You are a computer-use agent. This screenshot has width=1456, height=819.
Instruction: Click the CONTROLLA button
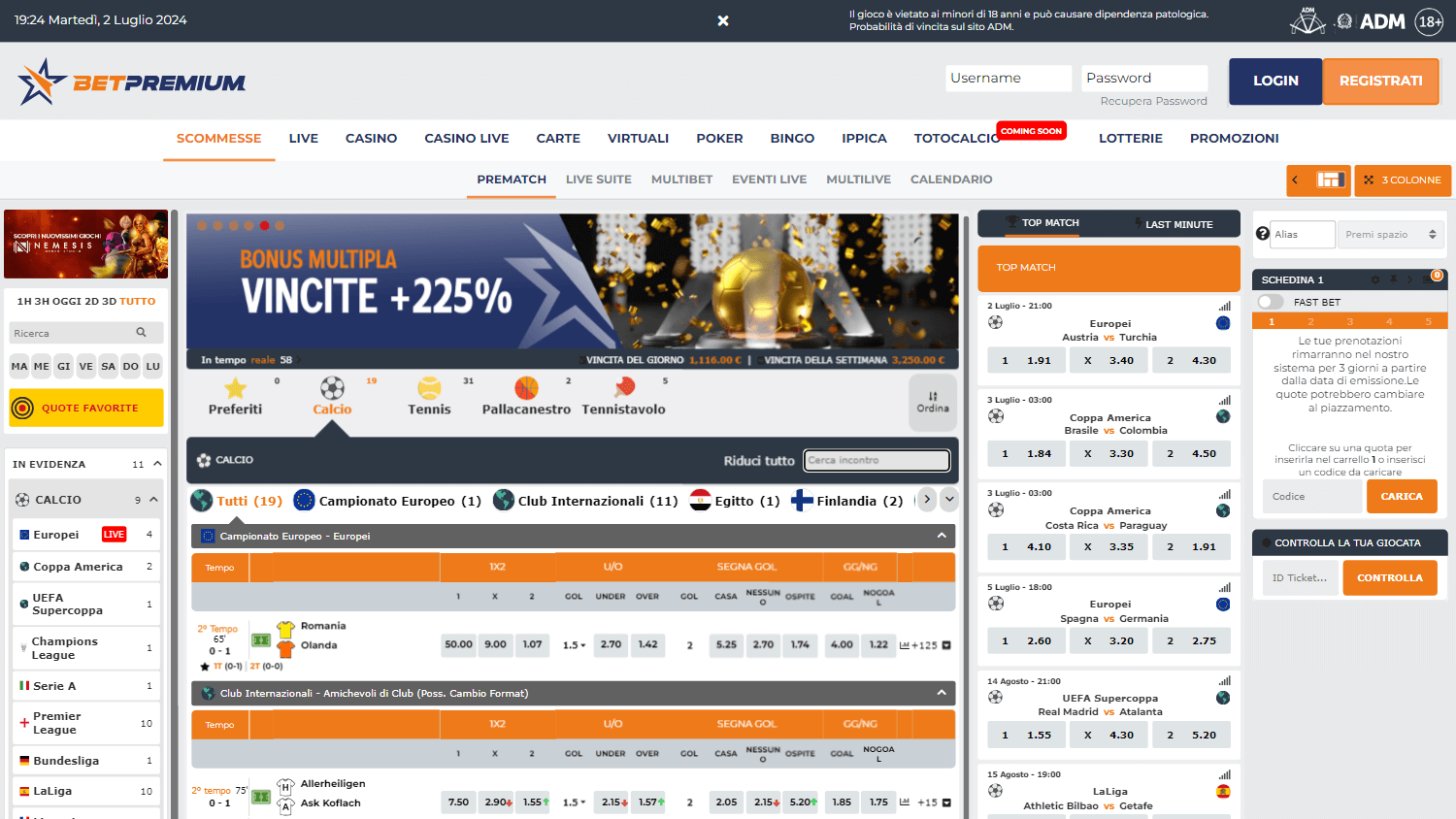(x=1390, y=577)
